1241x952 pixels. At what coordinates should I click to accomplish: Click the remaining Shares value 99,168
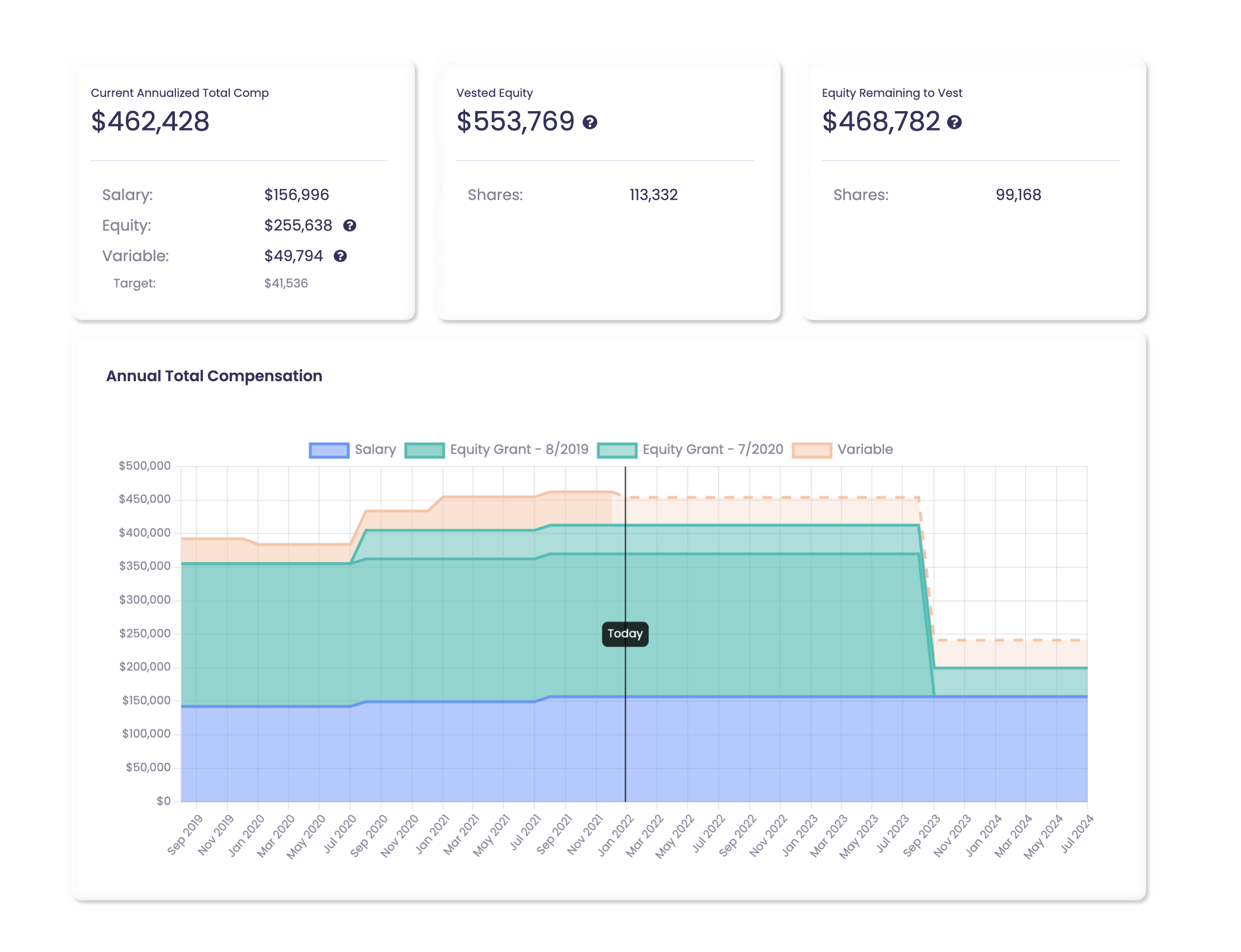[x=1019, y=194]
